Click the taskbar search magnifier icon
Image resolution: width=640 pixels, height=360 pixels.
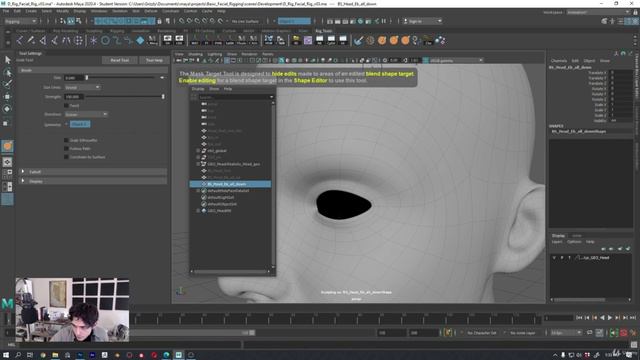18,355
